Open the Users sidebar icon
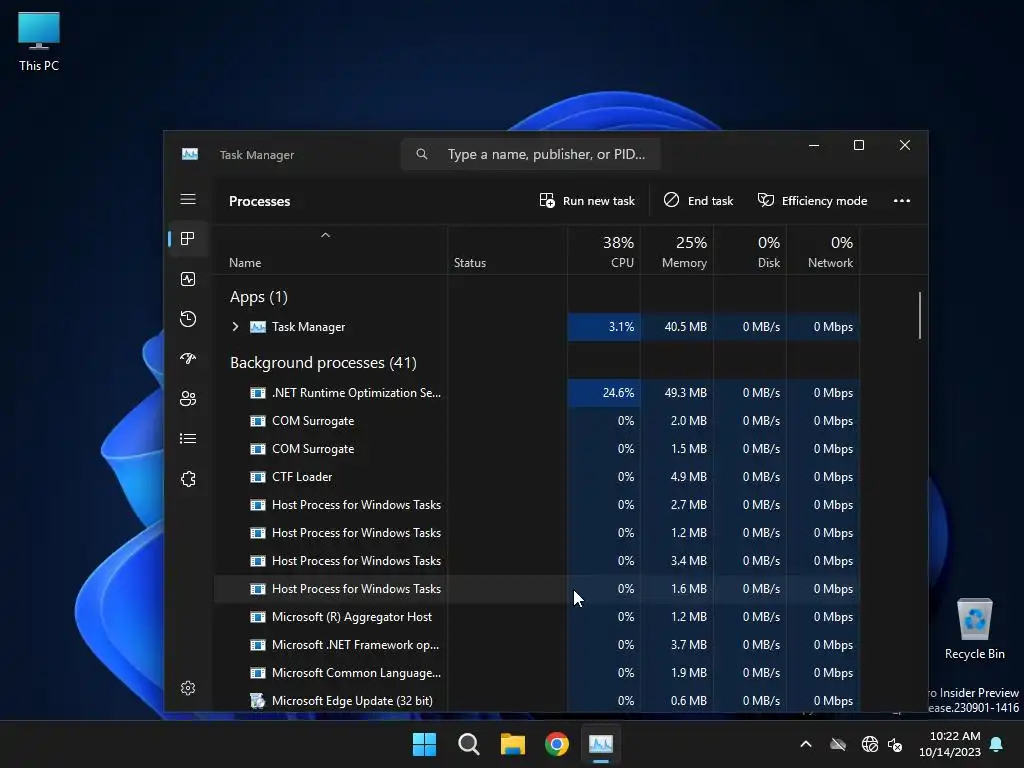The height and width of the screenshot is (768, 1024). click(x=188, y=398)
